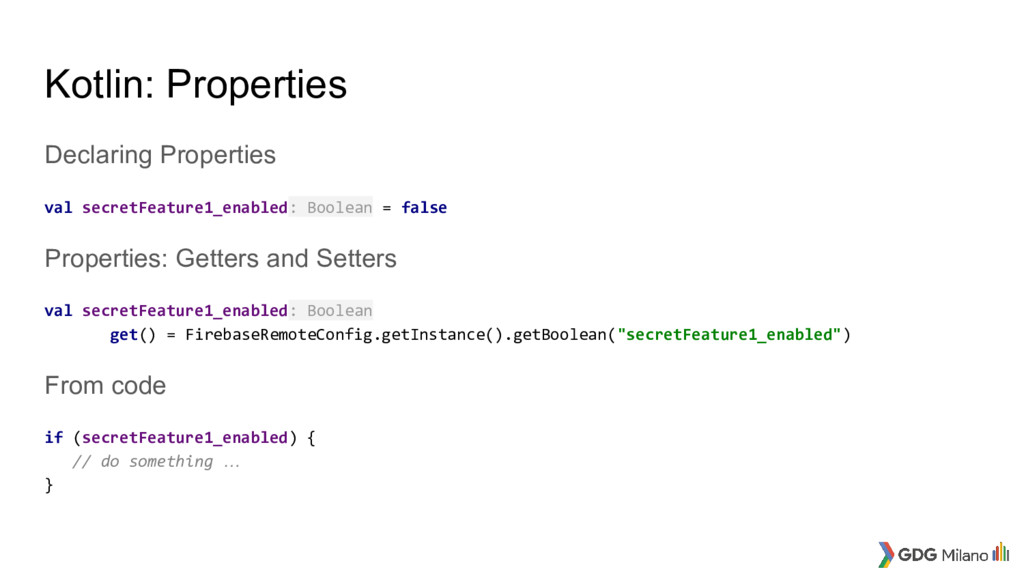Click the false keyword in first declaration

(x=424, y=208)
